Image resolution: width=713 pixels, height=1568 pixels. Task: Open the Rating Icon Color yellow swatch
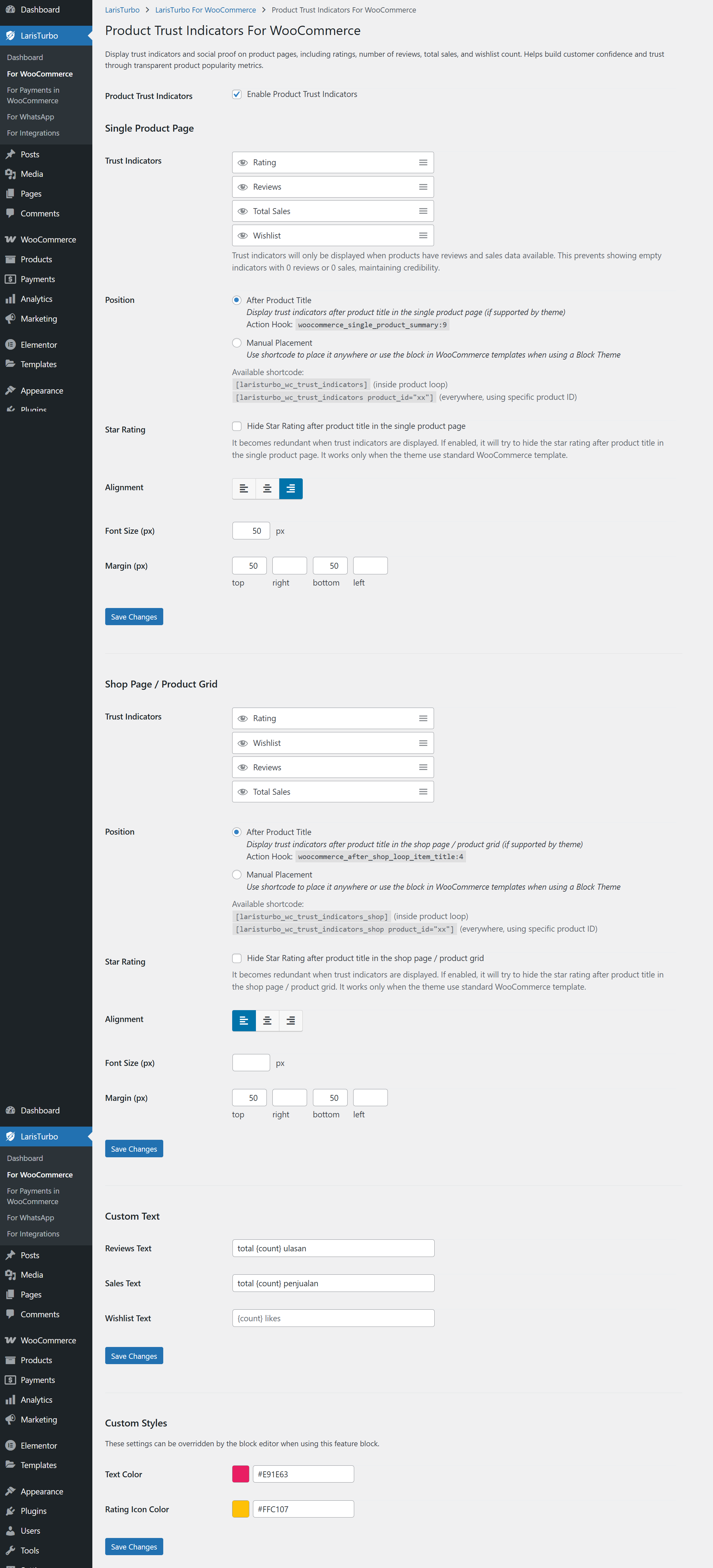point(241,1509)
